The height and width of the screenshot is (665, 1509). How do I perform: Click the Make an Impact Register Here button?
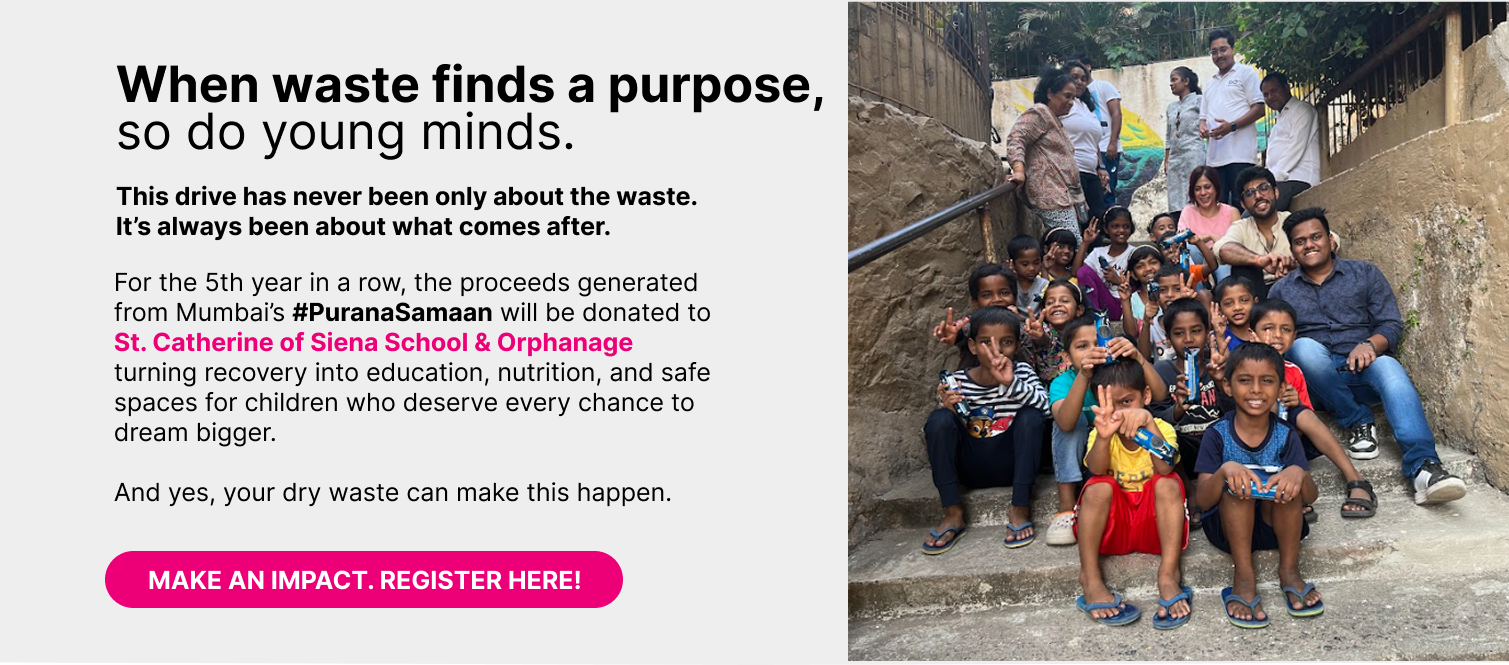pos(364,580)
